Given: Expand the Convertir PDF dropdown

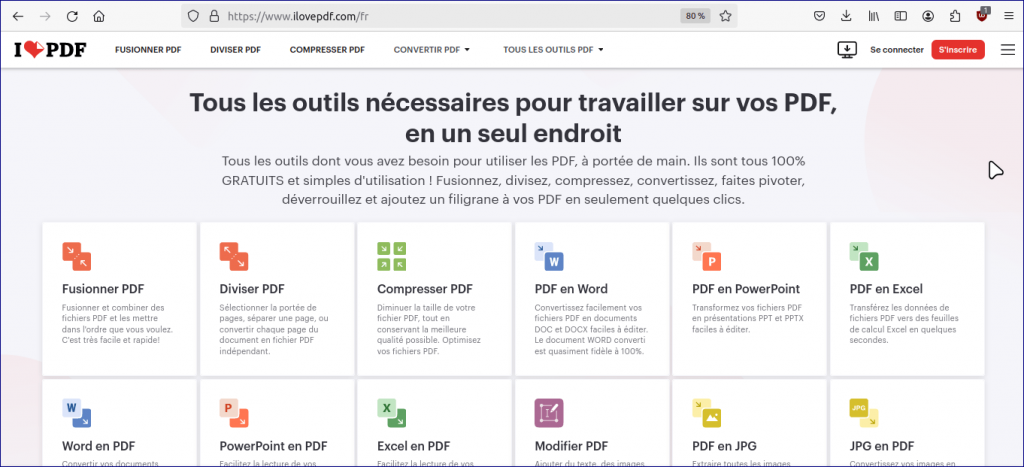Looking at the screenshot, I should point(431,49).
